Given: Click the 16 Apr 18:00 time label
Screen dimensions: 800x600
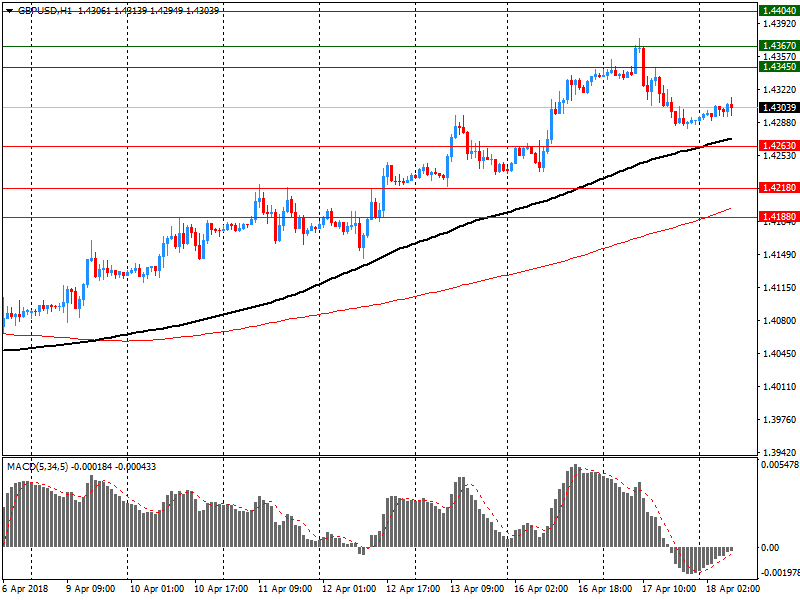Looking at the screenshot, I should click(605, 588).
